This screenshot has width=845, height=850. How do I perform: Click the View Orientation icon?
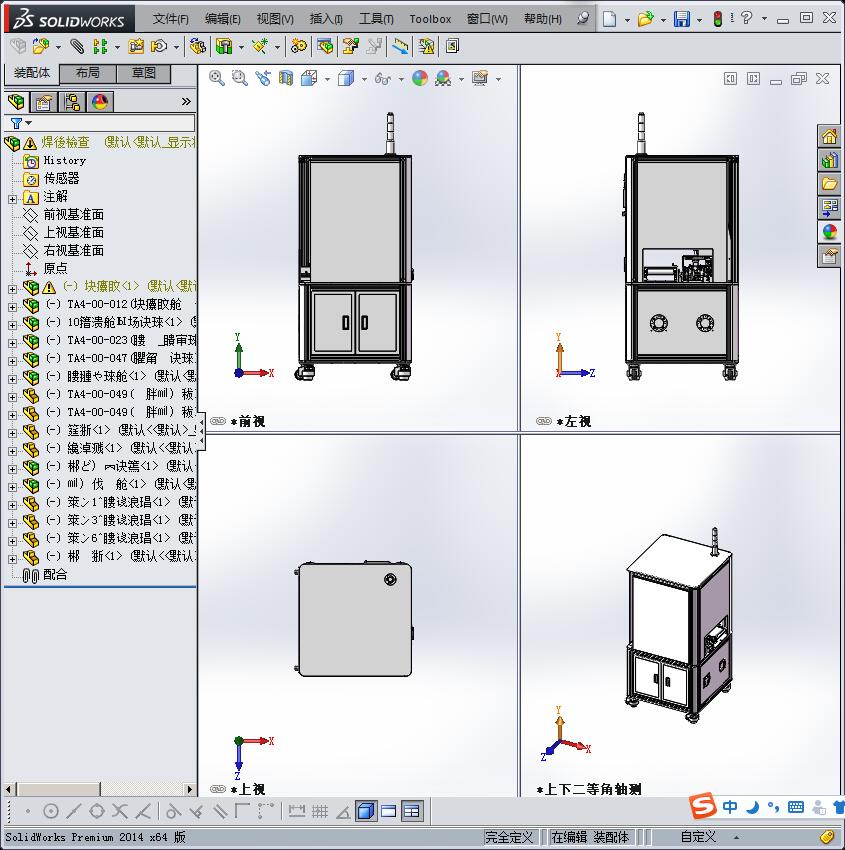coord(309,78)
